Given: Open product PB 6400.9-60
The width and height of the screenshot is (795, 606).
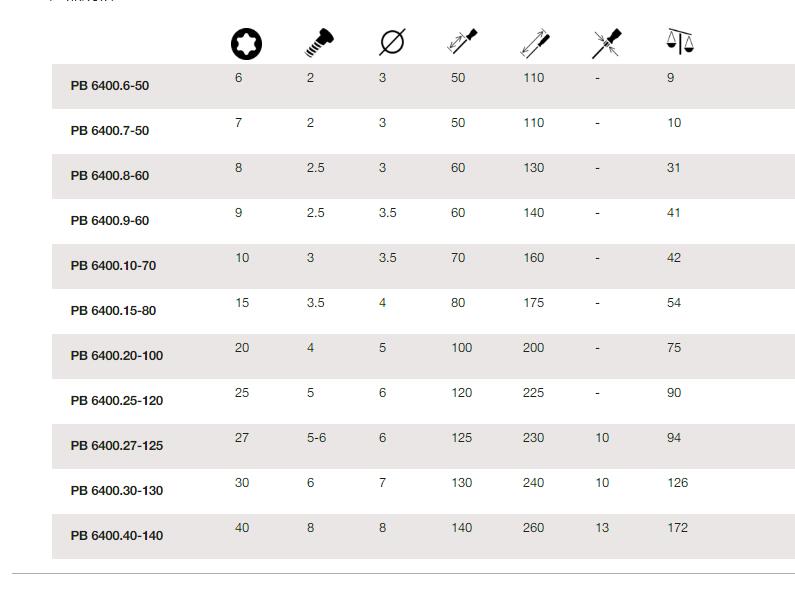Looking at the screenshot, I should tap(110, 221).
